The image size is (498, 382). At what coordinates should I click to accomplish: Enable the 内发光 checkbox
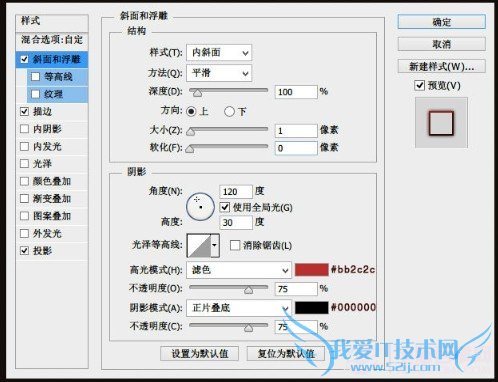(x=24, y=146)
